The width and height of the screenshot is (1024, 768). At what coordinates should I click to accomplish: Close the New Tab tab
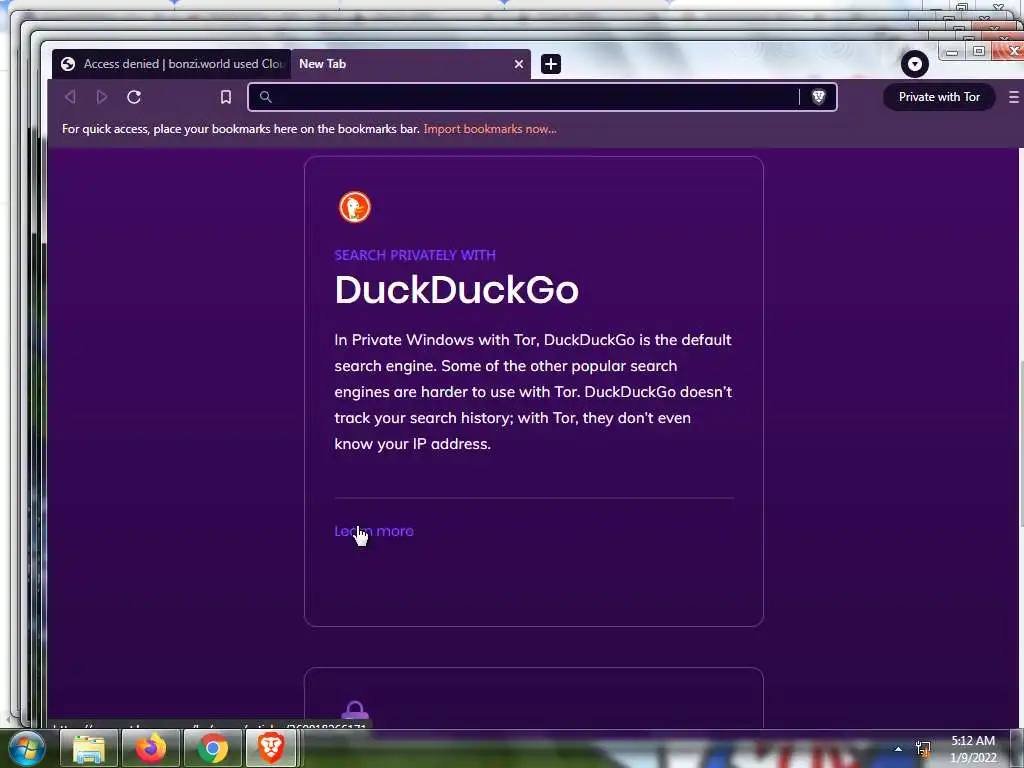point(519,64)
